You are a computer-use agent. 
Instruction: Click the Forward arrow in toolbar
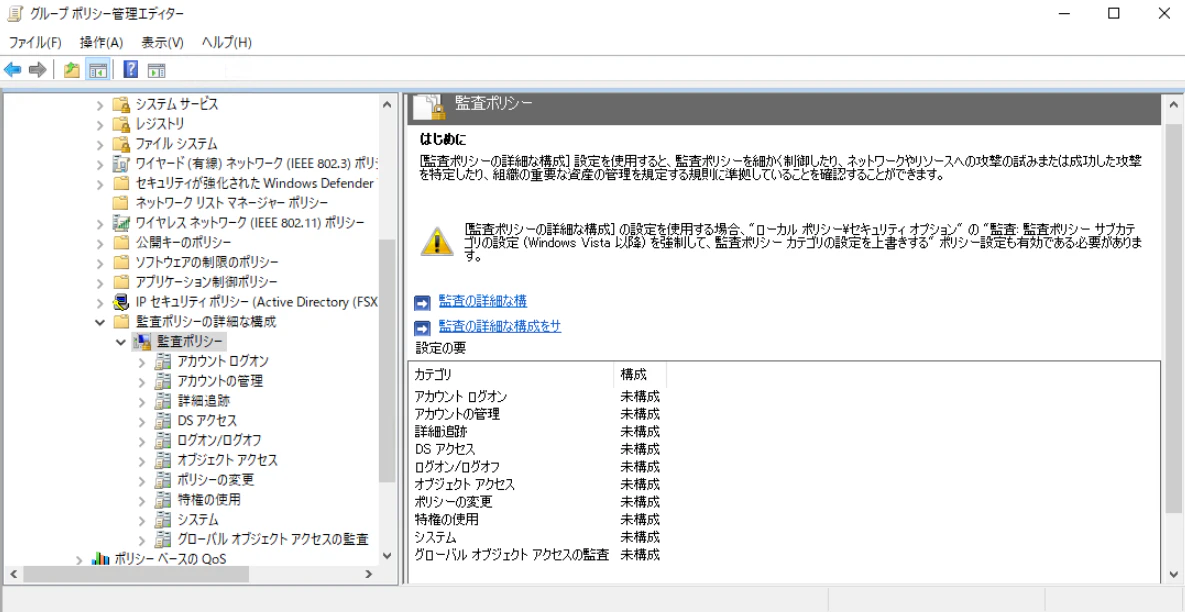pos(37,70)
